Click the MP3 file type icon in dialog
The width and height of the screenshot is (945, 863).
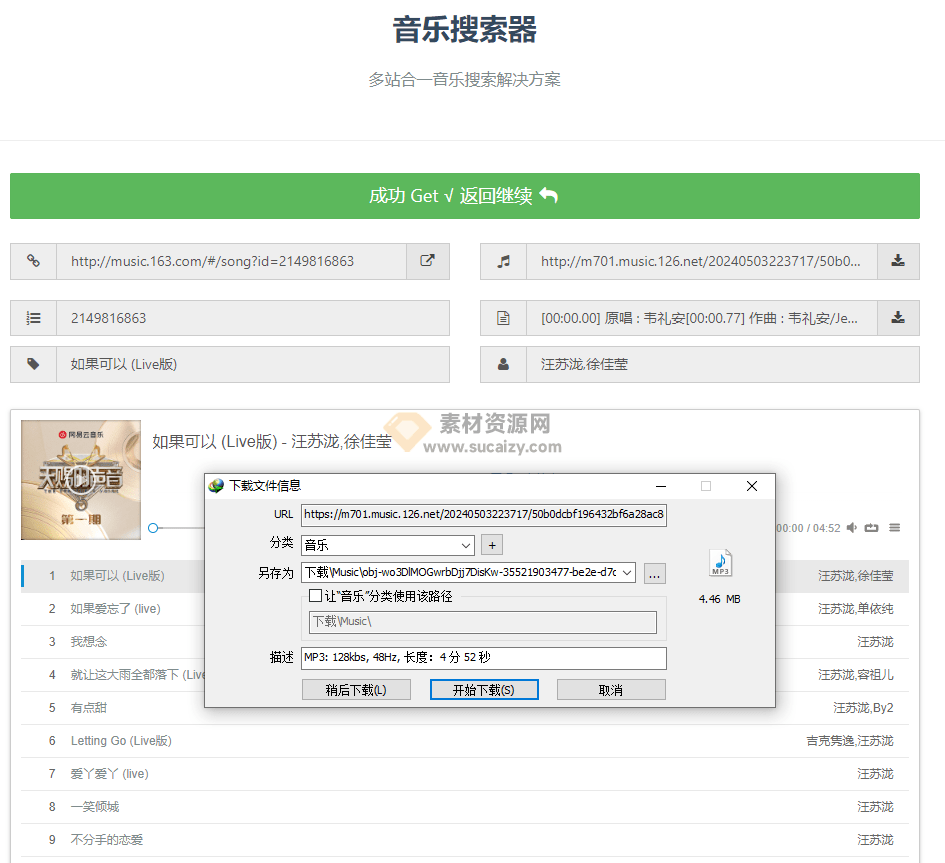[719, 562]
